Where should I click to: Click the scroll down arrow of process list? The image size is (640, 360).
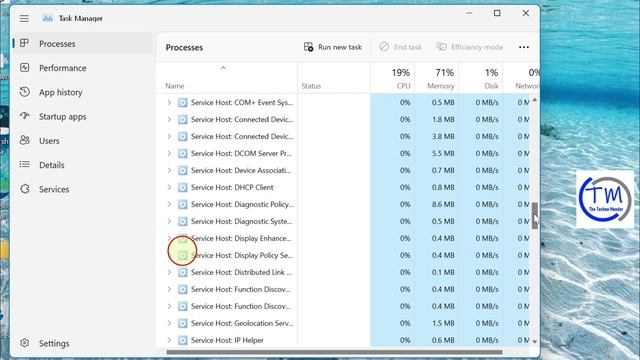(x=535, y=342)
